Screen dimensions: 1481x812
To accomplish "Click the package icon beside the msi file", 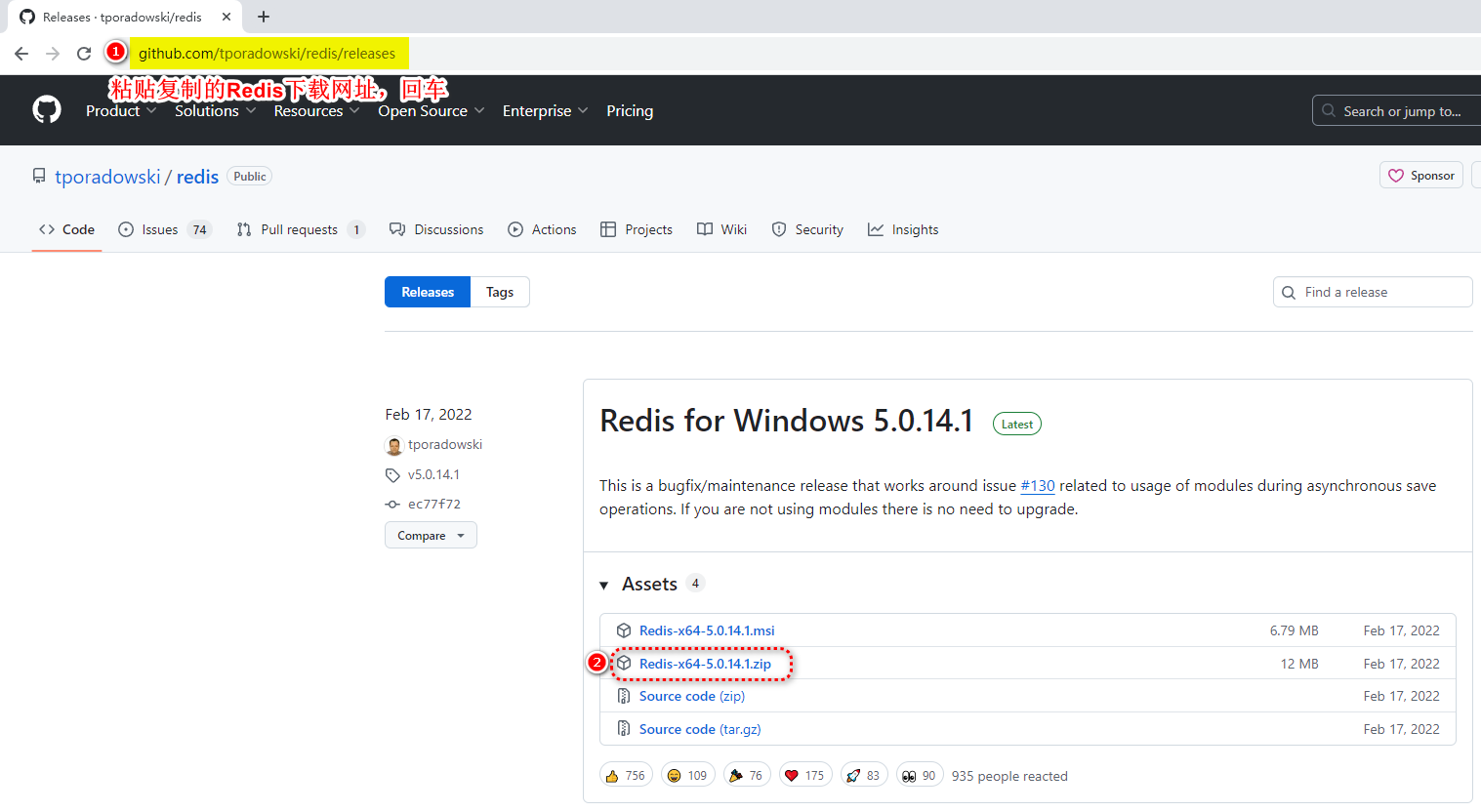I will [624, 630].
